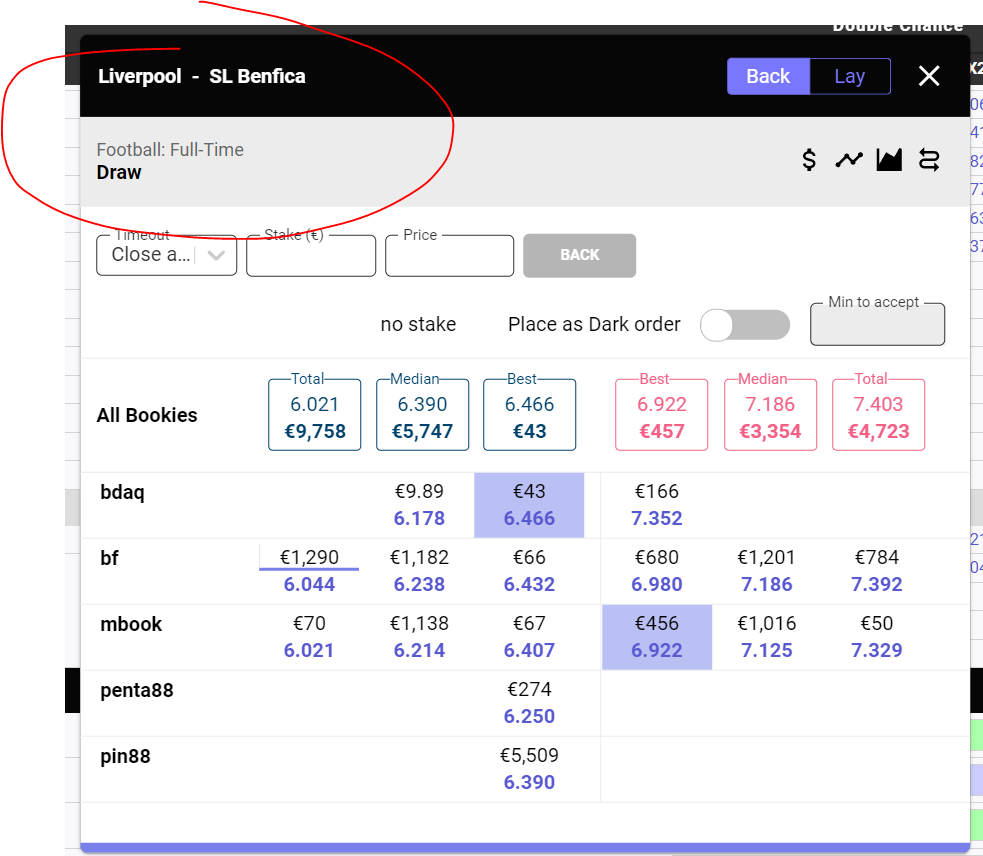Click the no stake status text

point(418,324)
